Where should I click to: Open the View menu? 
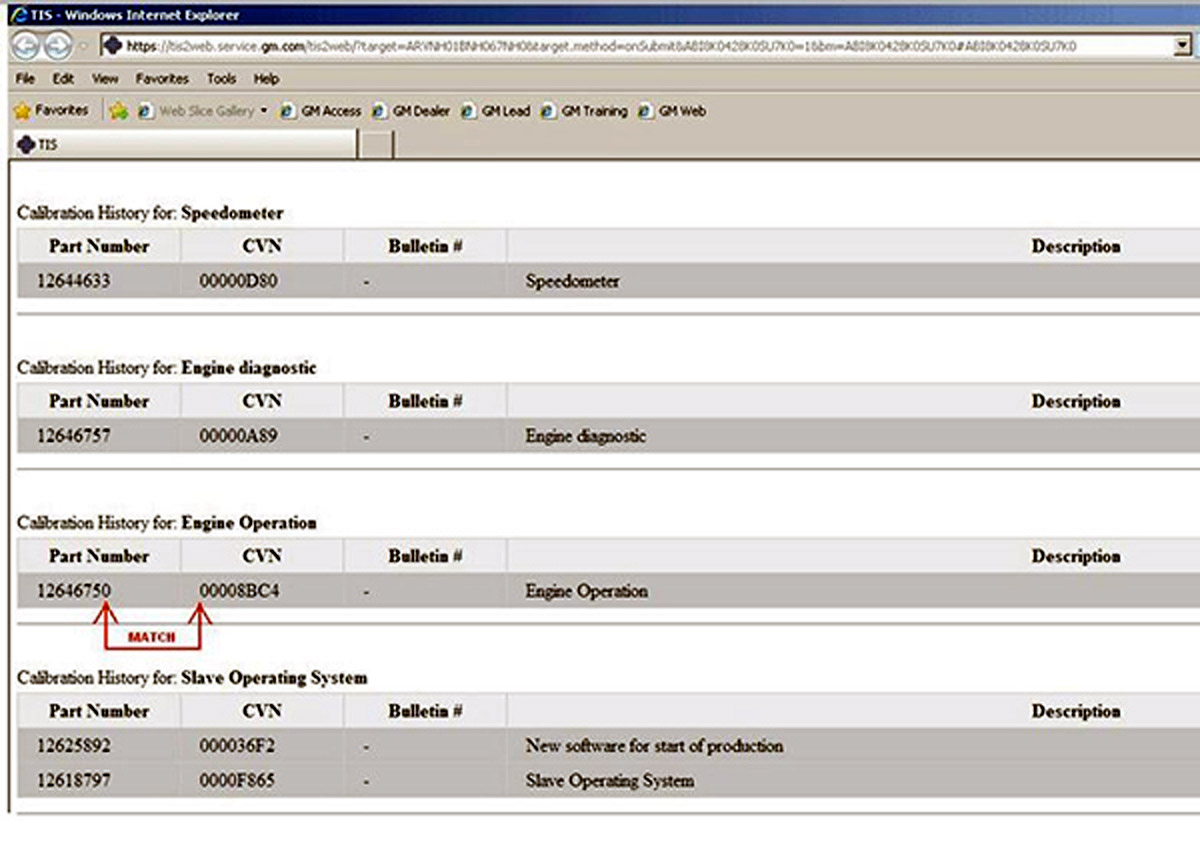103,79
